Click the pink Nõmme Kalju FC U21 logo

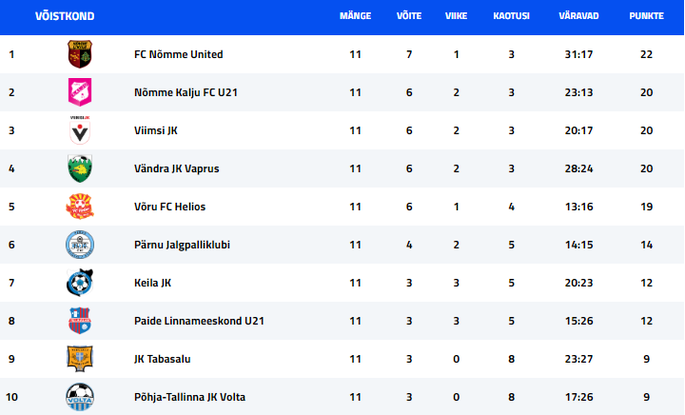click(80, 92)
